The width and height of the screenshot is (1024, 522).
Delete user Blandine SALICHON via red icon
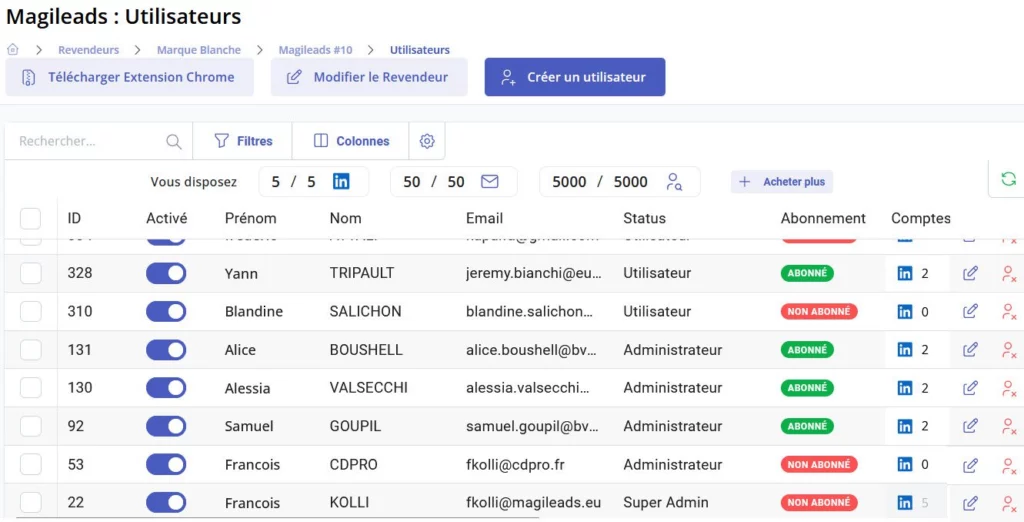pos(1009,311)
